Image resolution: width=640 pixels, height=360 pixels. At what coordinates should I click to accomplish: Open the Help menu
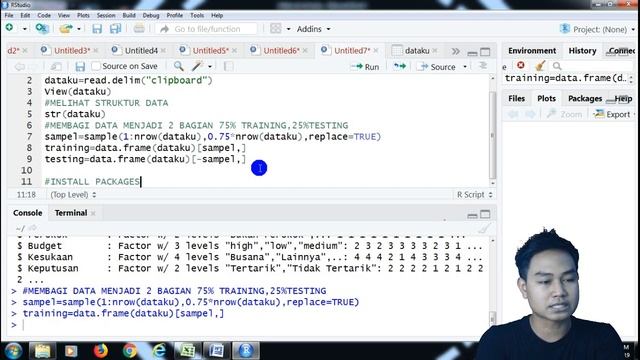[x=217, y=16]
